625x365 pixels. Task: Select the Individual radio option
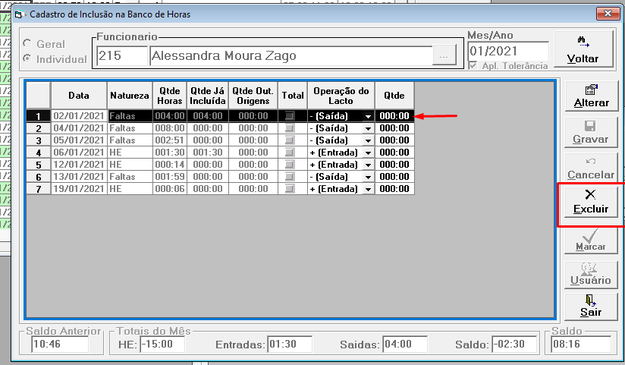click(x=27, y=59)
